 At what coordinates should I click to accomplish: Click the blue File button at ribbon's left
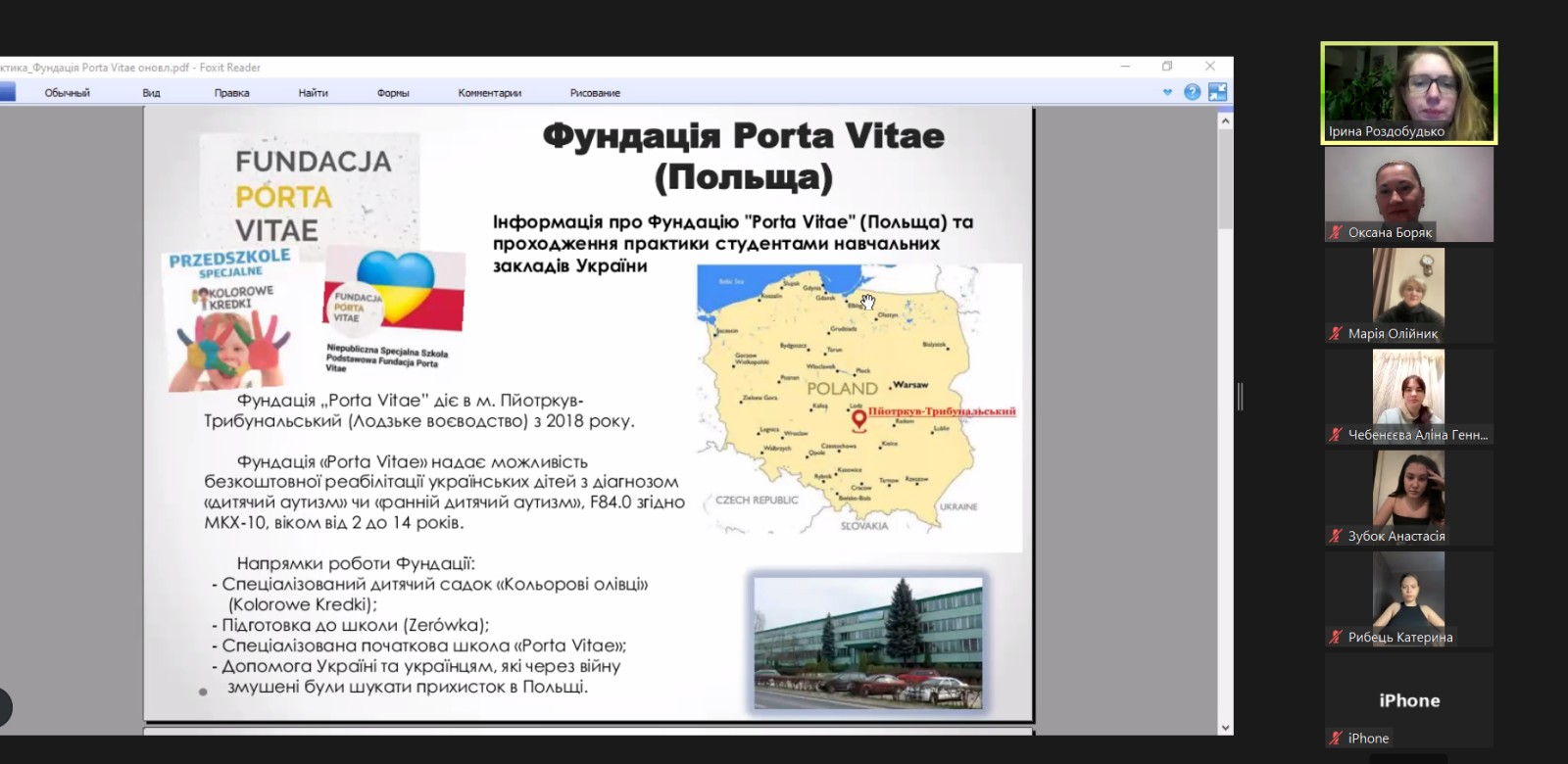(x=7, y=92)
